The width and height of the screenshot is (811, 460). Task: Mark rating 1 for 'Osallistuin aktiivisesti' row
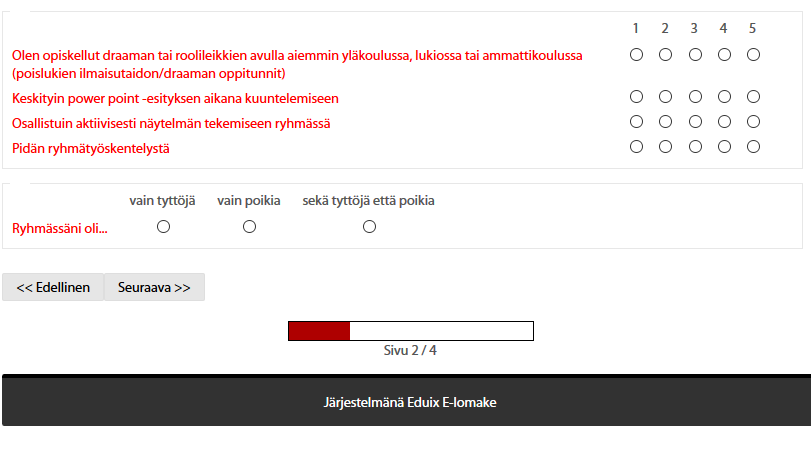point(636,122)
